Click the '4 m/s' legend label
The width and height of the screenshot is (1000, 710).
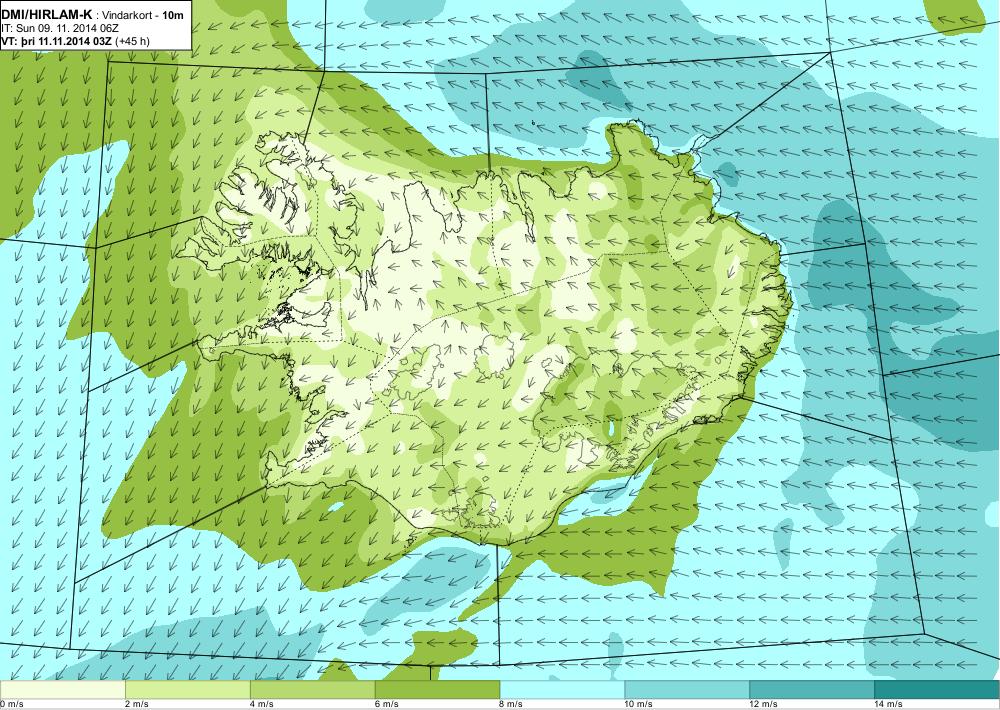click(x=262, y=704)
